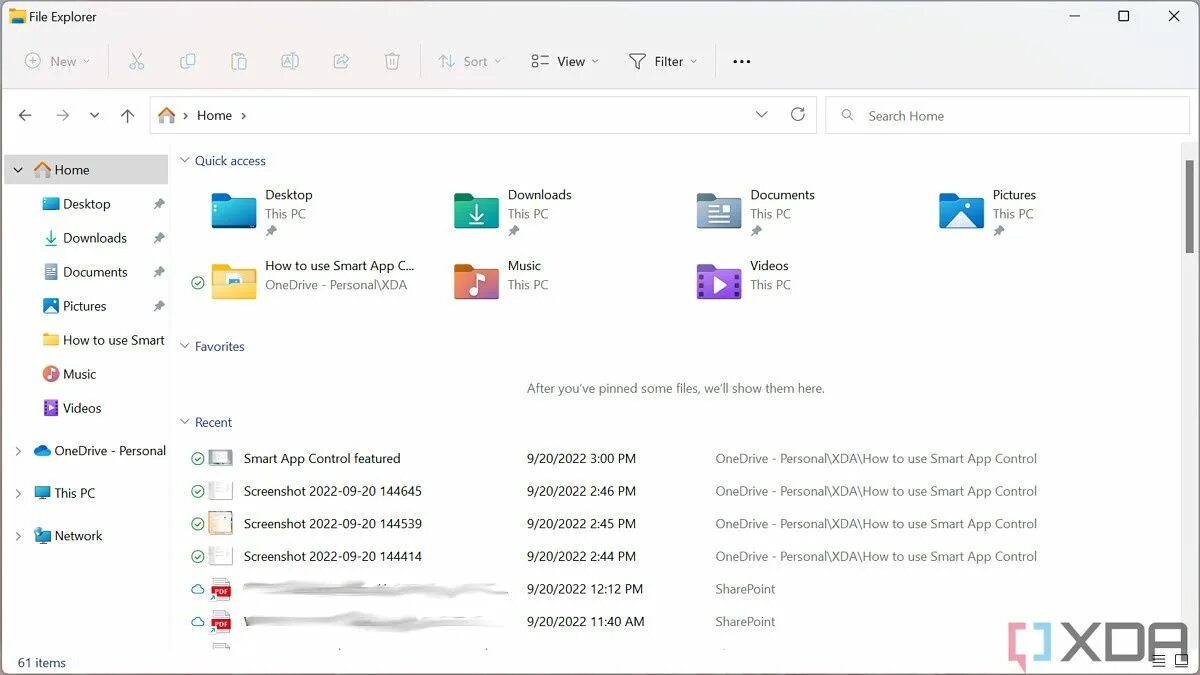This screenshot has height=675, width=1200.
Task: Switch to details view icon in status bar
Action: 1158,662
